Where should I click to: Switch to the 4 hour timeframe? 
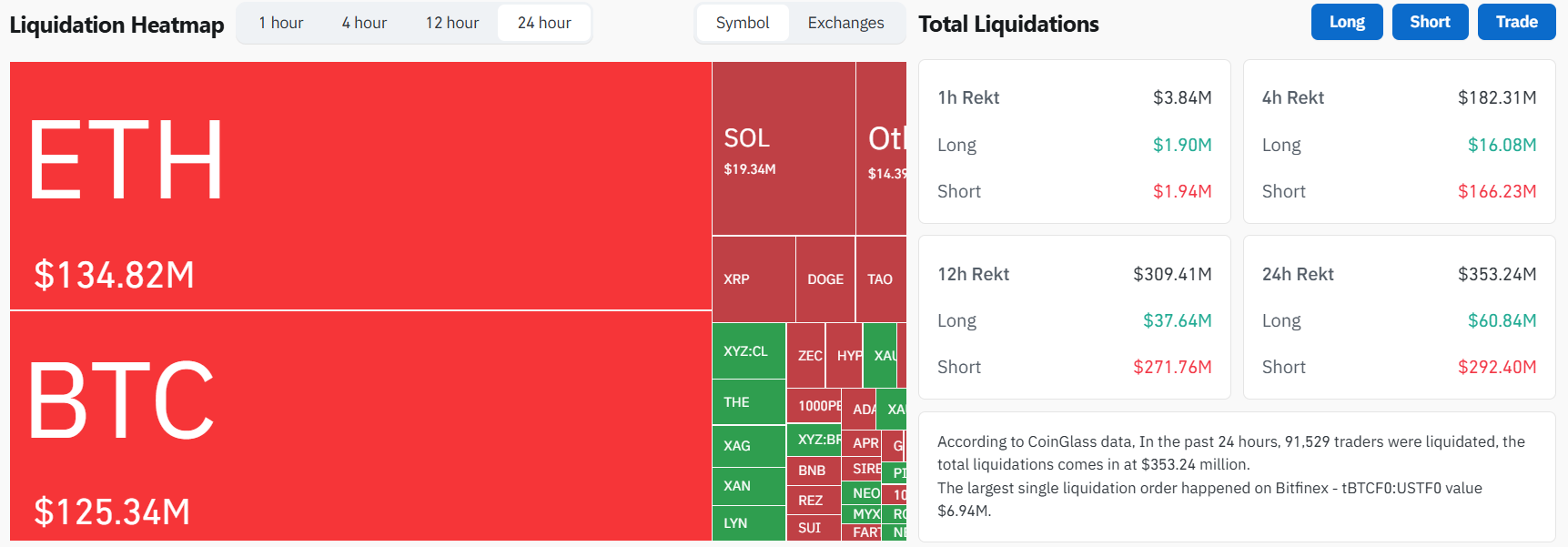[x=364, y=23]
